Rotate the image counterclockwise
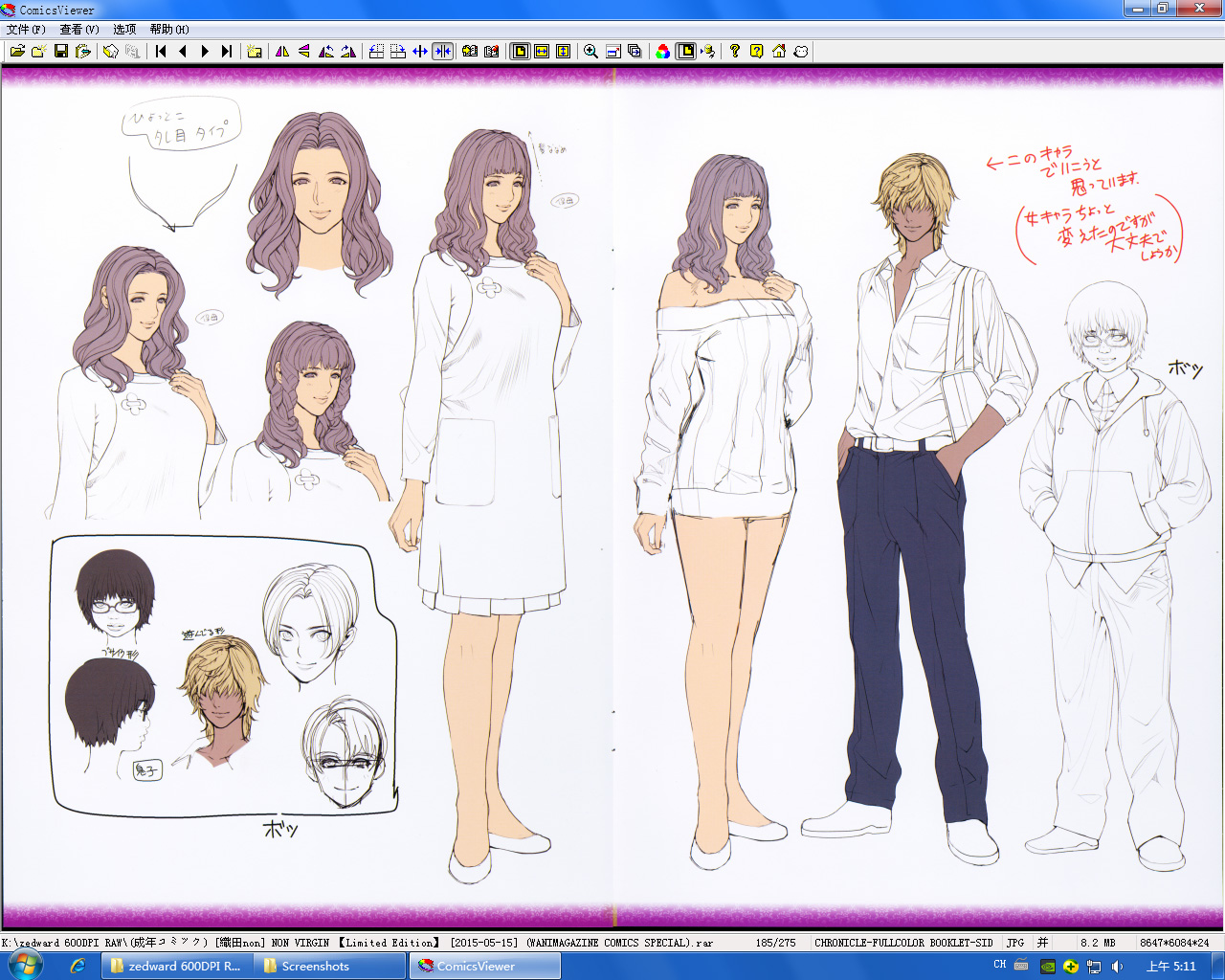Viewport: 1225px width, 980px height. pyautogui.click(x=326, y=52)
